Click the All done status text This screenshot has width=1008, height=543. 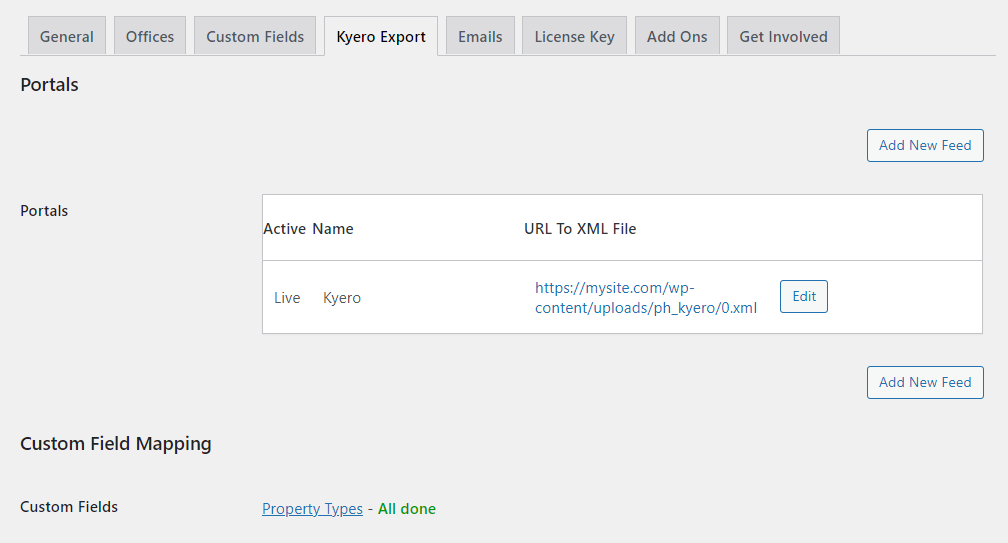pyautogui.click(x=407, y=509)
